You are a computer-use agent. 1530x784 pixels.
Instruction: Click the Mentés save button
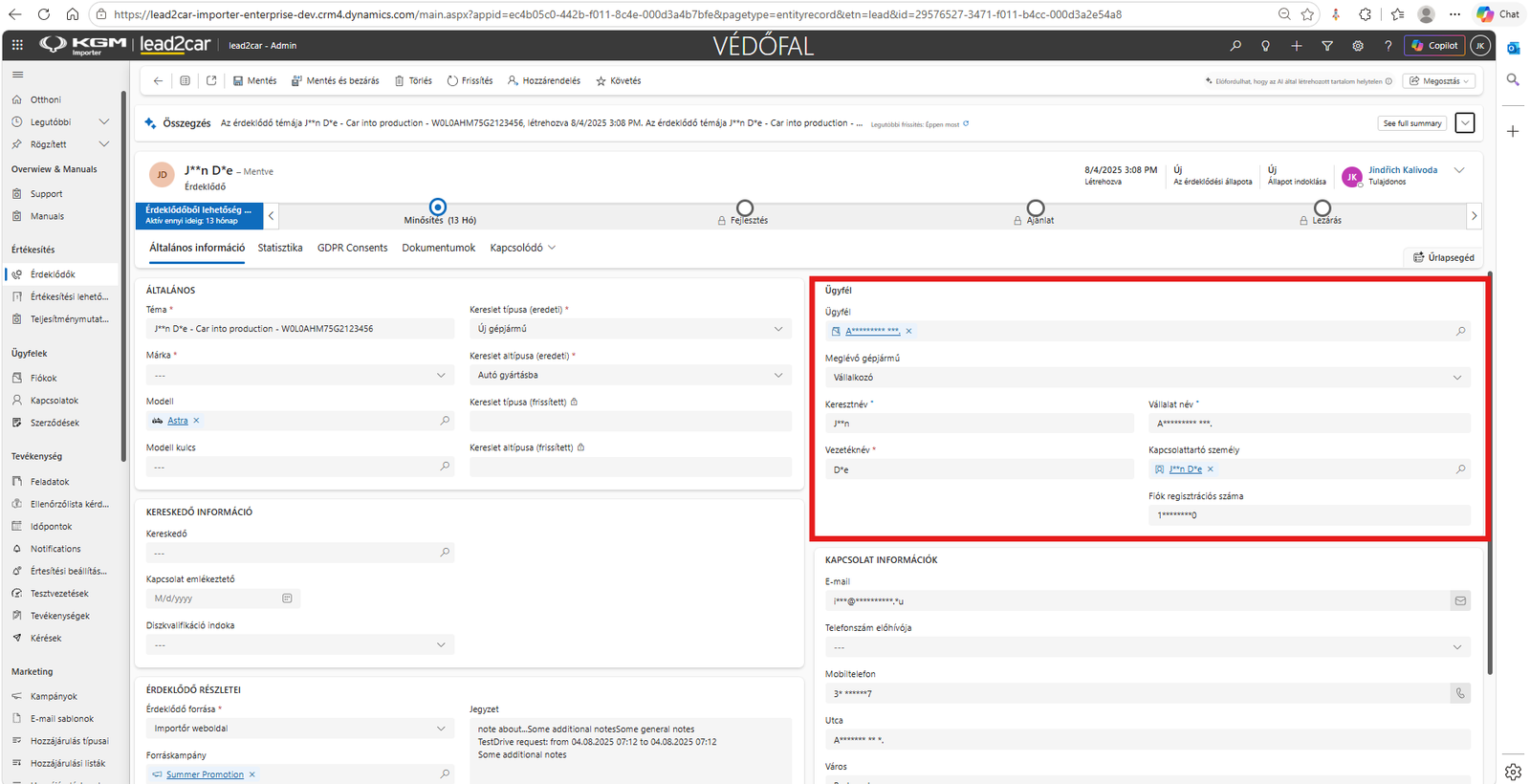(x=255, y=81)
